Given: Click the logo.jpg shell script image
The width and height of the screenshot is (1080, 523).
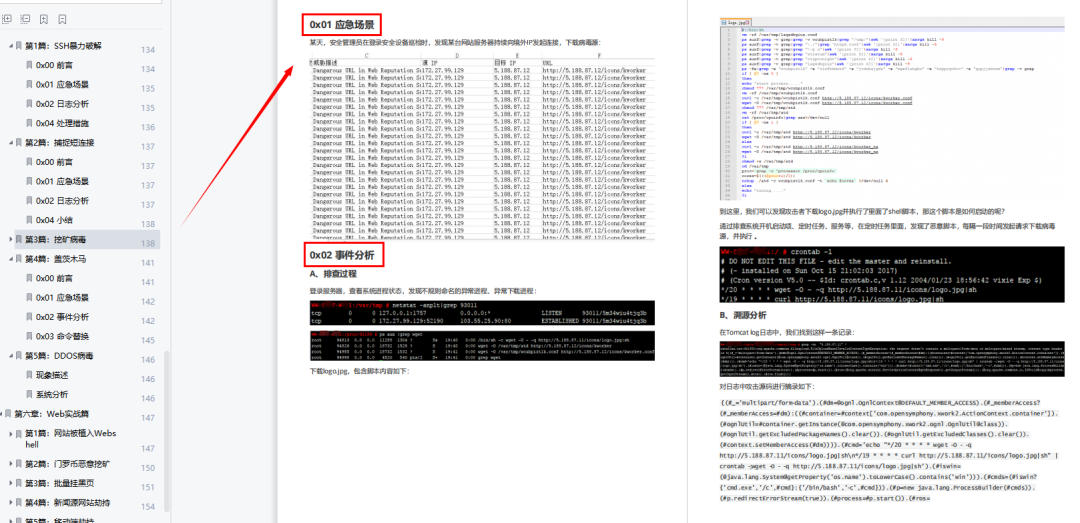Looking at the screenshot, I should click(x=891, y=109).
